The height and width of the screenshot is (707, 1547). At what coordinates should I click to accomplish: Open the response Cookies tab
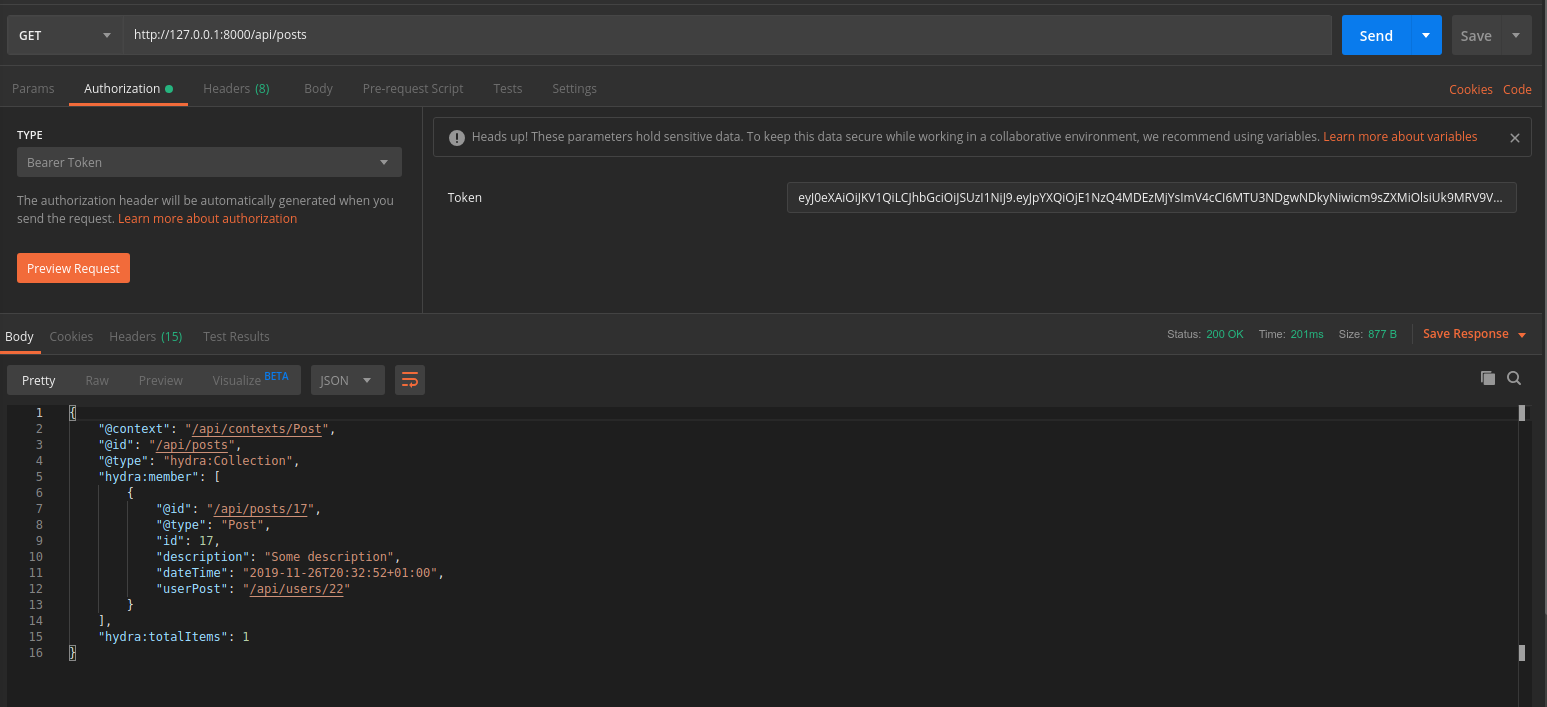71,336
